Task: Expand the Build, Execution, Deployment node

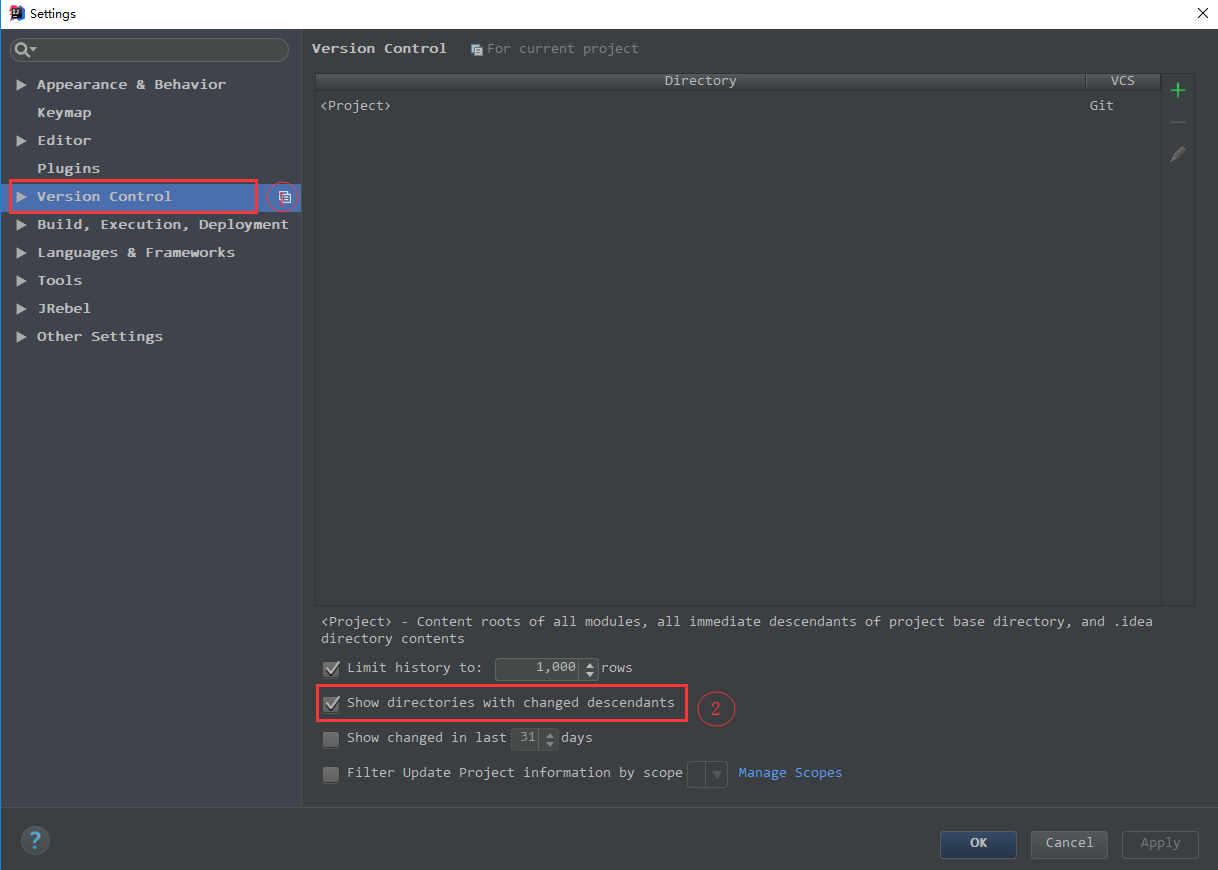Action: 22,224
